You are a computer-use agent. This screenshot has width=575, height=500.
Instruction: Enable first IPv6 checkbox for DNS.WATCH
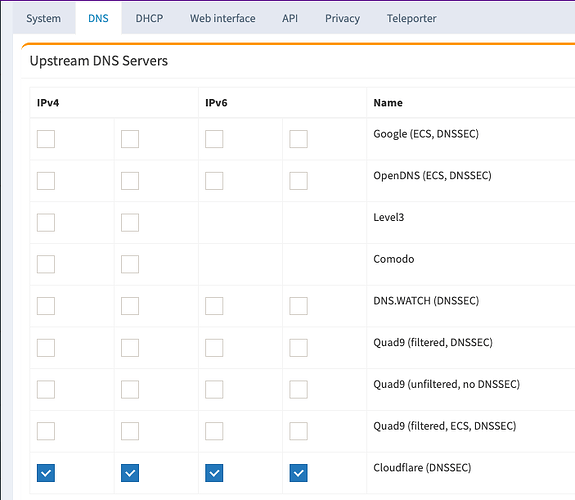point(214,306)
